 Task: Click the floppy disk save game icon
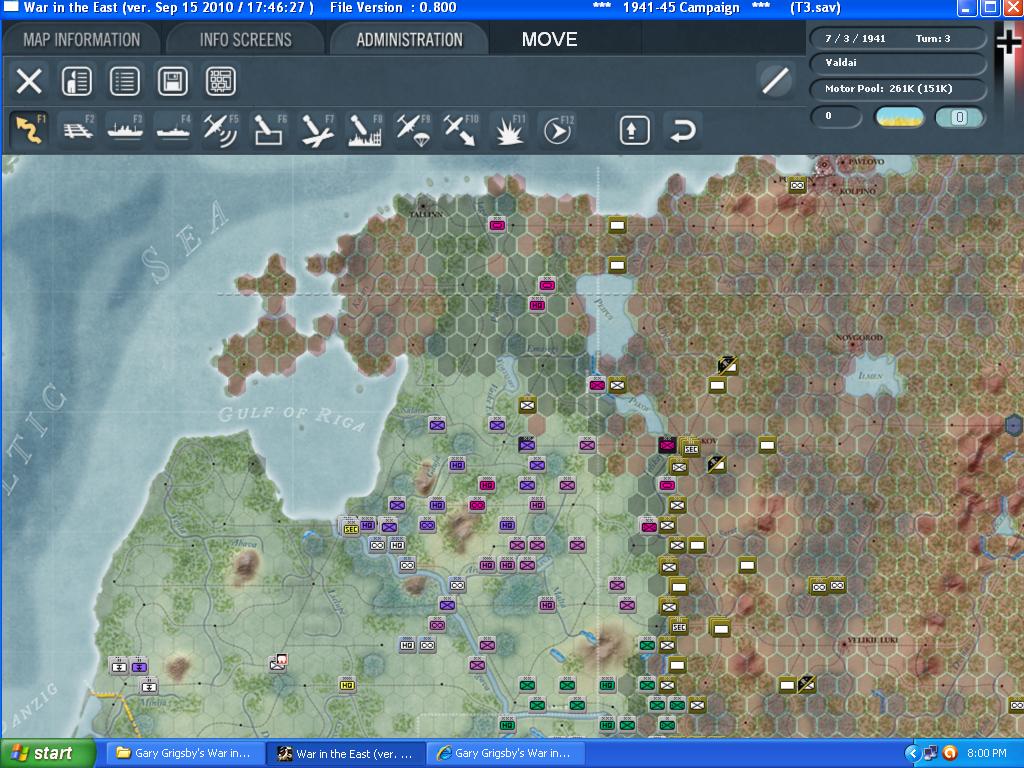pyautogui.click(x=172, y=82)
